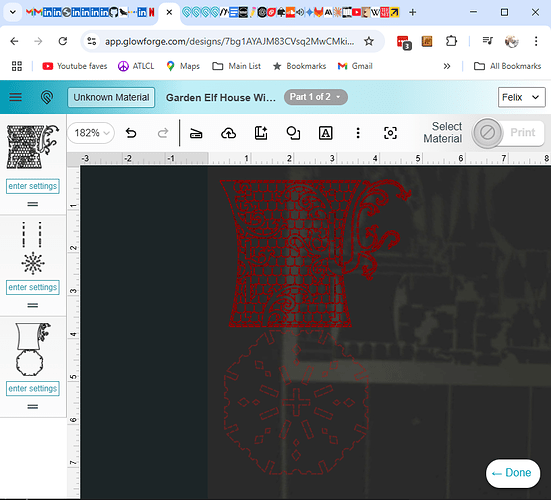The image size is (551, 500).
Task: Open the Glowforge hamburger menu
Action: tap(15, 97)
